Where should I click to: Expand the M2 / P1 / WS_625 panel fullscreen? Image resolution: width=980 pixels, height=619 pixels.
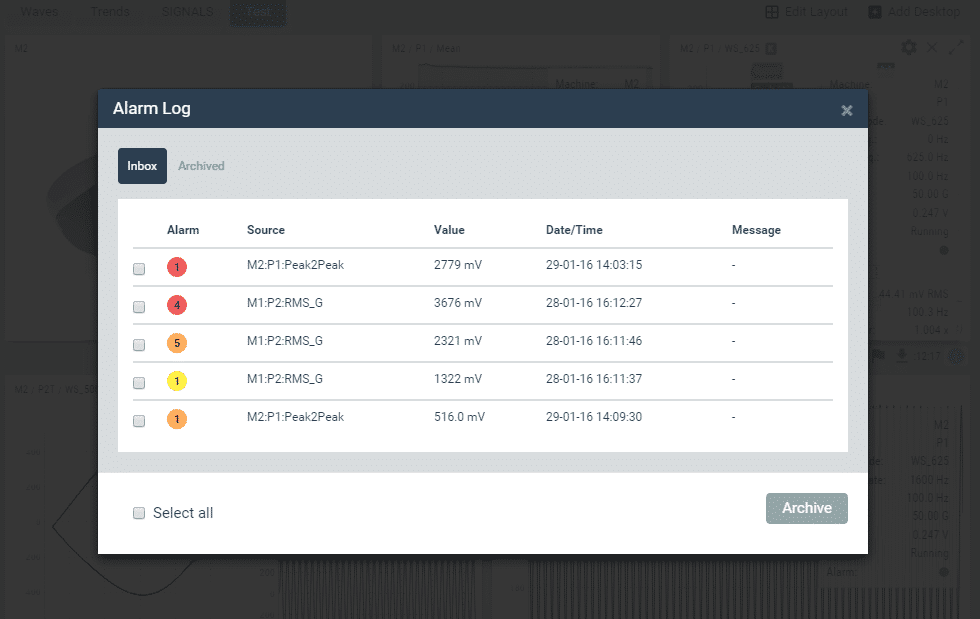[x=956, y=48]
